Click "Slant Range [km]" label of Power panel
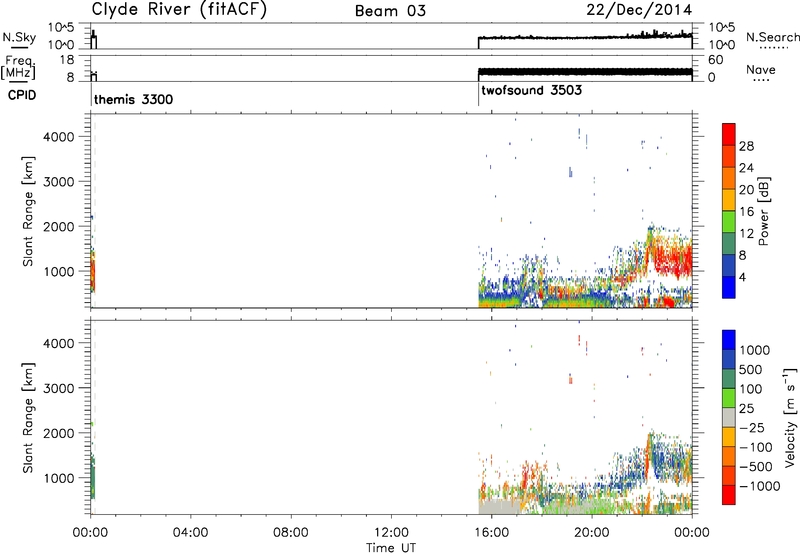This screenshot has width=800, height=554. [x=28, y=211]
